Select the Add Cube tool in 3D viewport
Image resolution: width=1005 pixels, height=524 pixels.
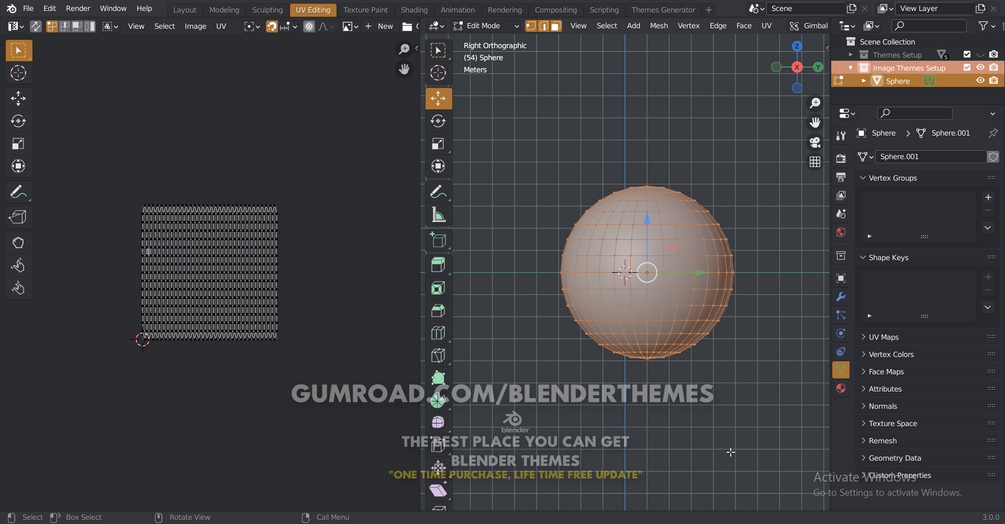click(438, 240)
